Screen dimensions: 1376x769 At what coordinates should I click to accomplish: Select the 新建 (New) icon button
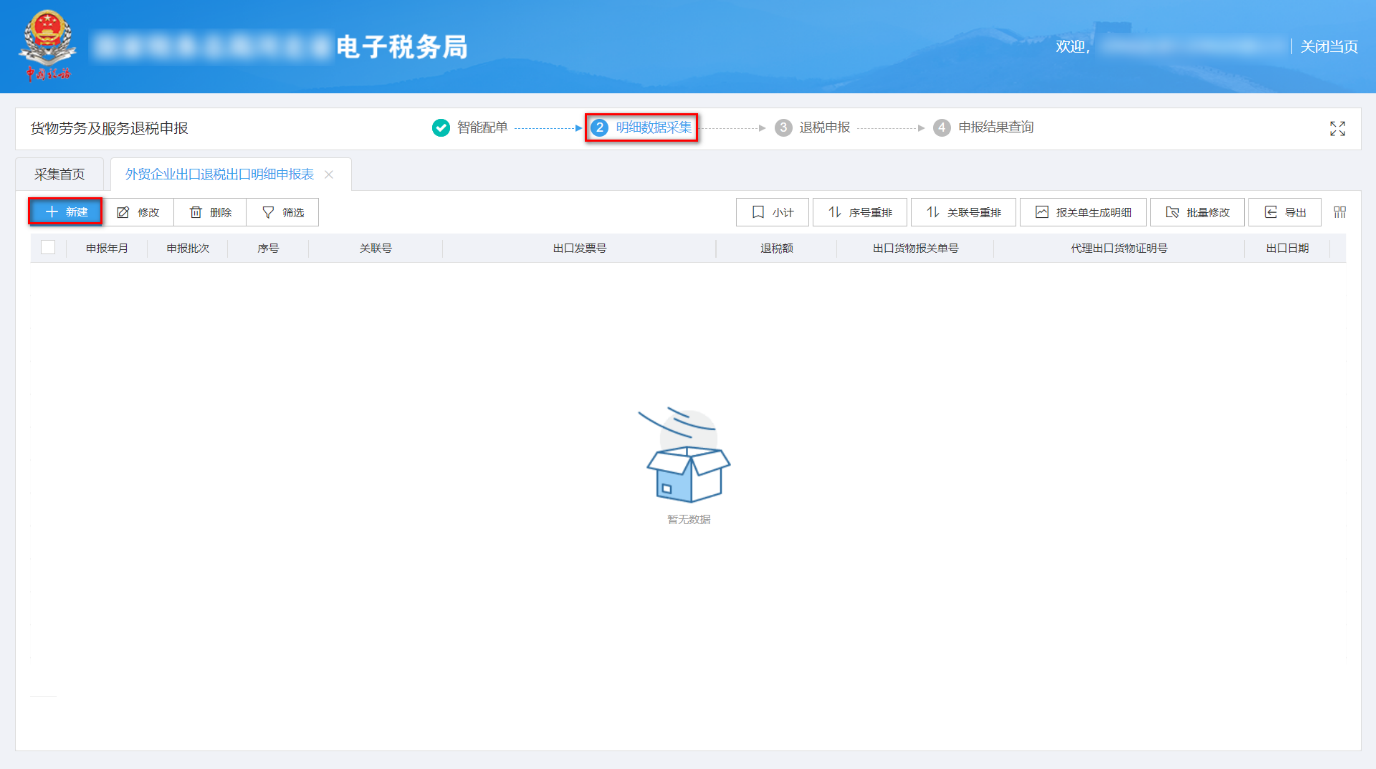(64, 211)
